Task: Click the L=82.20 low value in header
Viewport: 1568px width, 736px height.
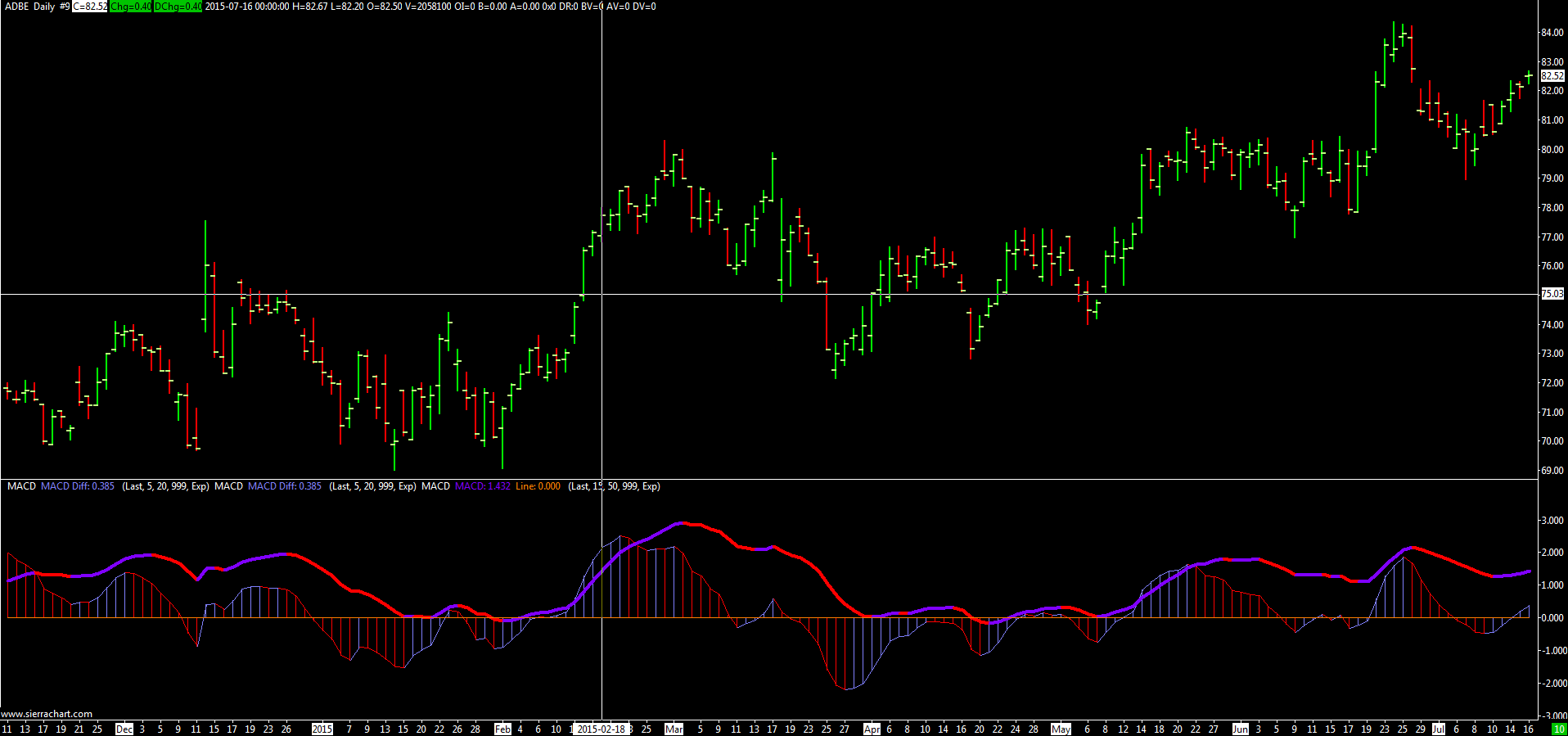Action: 347,7
